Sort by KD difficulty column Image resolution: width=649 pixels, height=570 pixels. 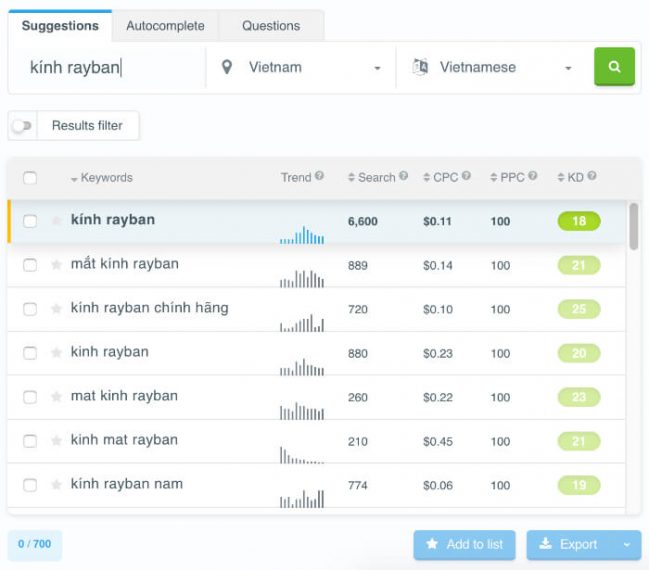pos(570,177)
